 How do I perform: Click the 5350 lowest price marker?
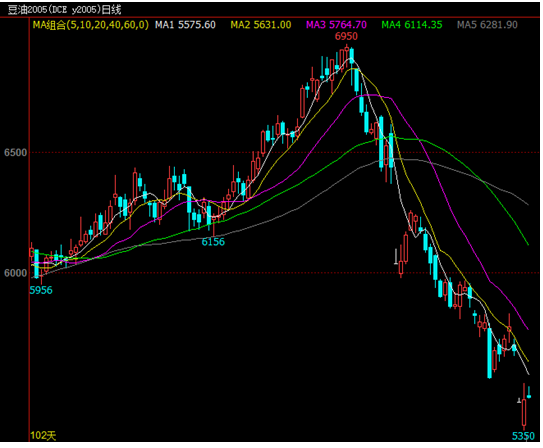523,436
